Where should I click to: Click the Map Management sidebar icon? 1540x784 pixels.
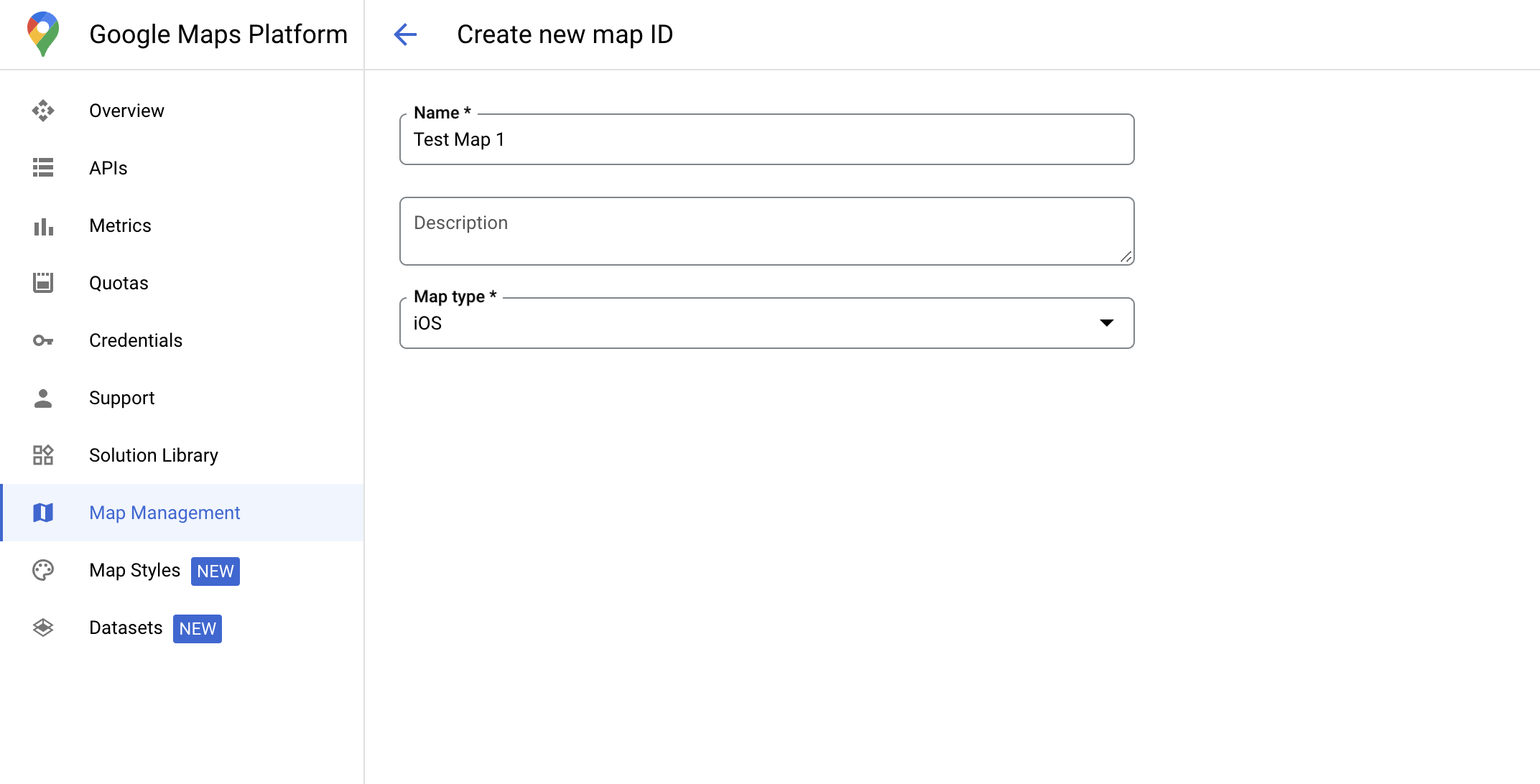tap(44, 513)
